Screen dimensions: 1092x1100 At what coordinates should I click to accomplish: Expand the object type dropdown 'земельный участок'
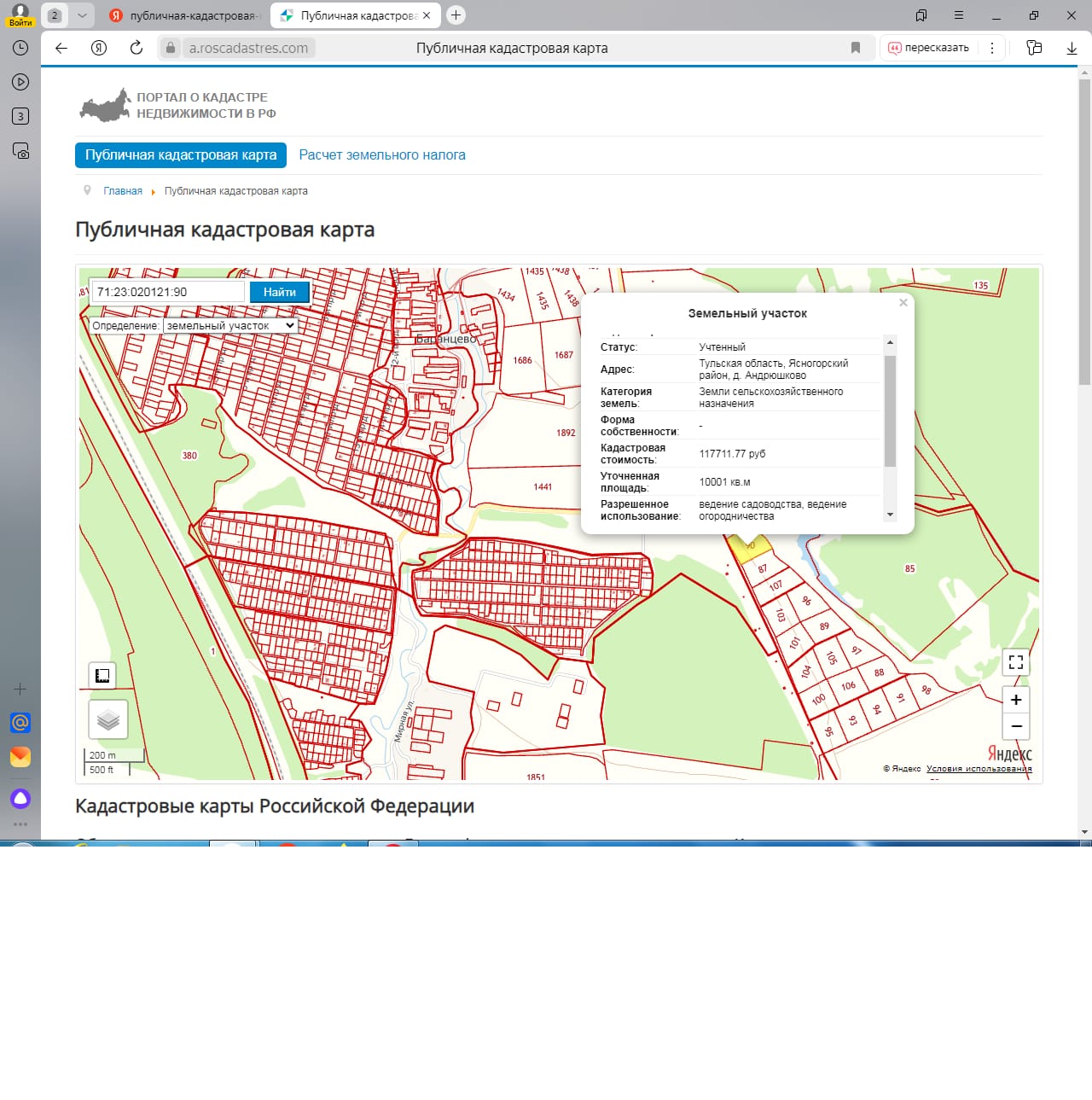230,326
